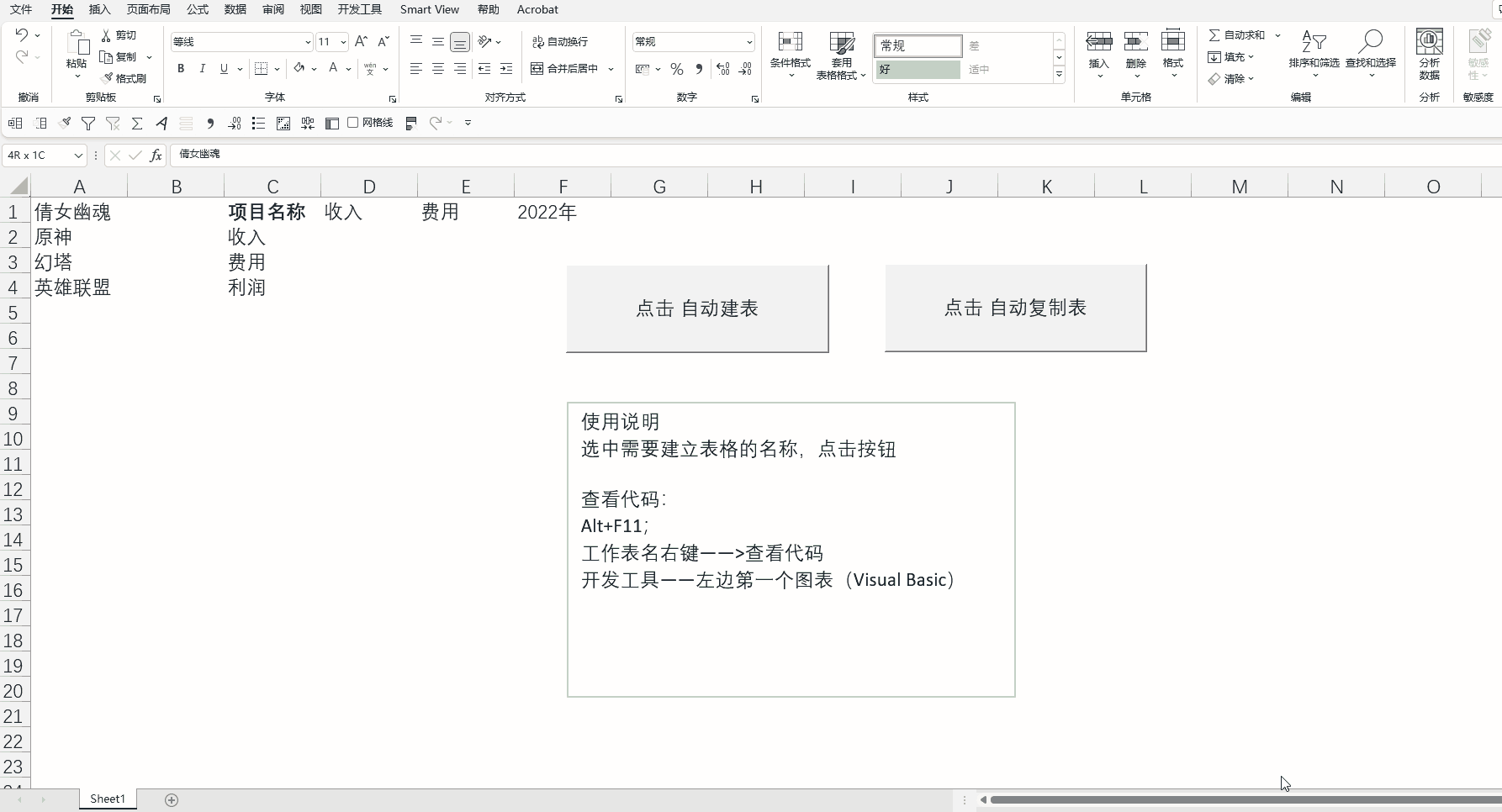This screenshot has height=812, width=1502.
Task: Click the Insert Function fx icon
Action: coord(156,155)
